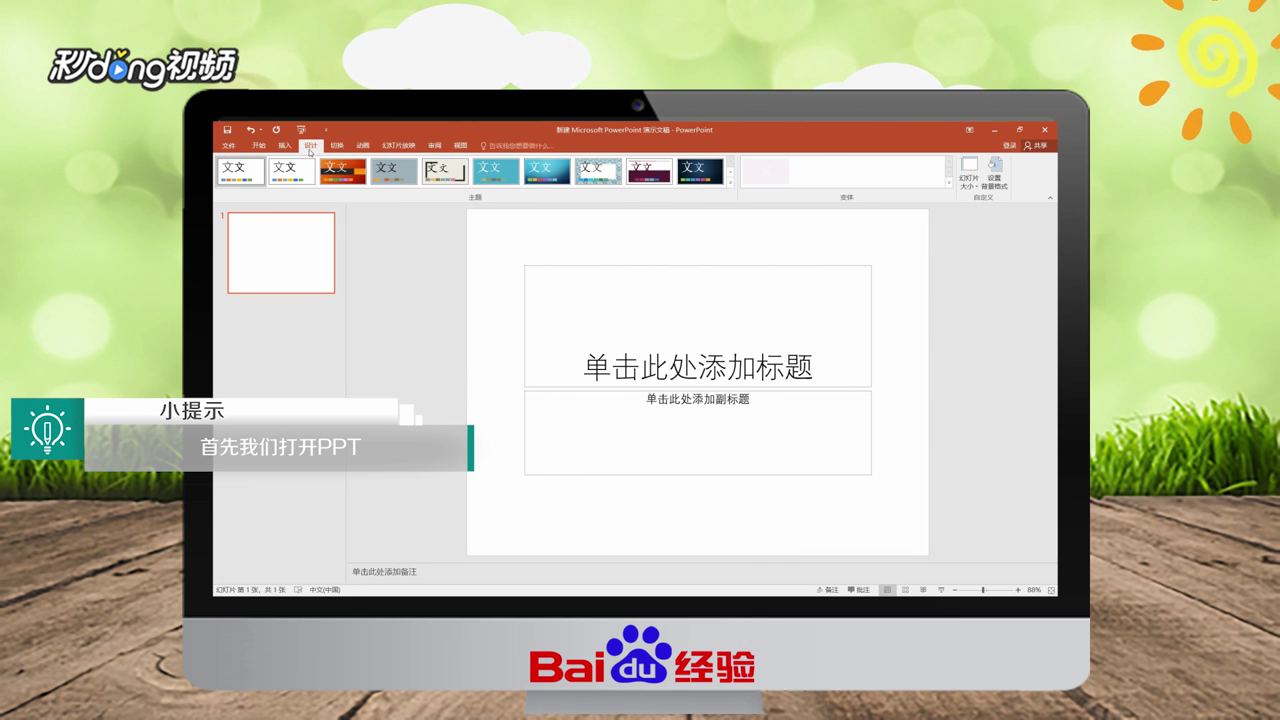Click the Tell Me search box
This screenshot has height=720, width=1280.
517,146
